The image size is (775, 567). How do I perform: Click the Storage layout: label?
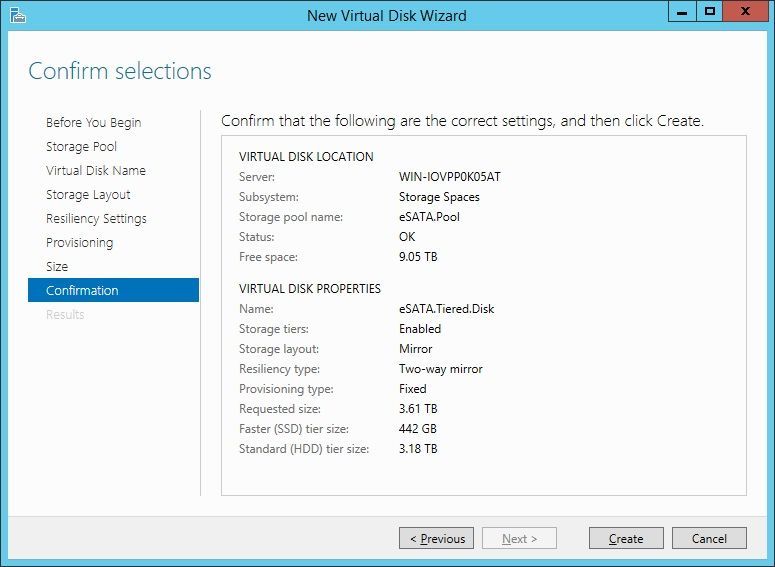coord(279,349)
